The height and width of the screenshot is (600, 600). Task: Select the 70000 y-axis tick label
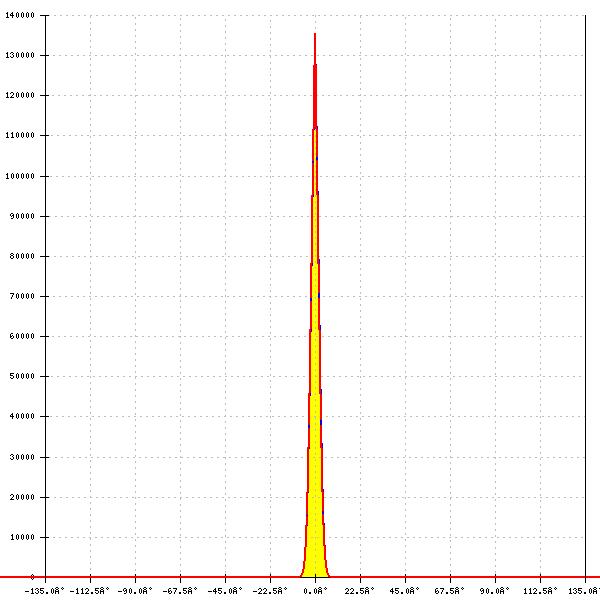[x=22, y=296]
